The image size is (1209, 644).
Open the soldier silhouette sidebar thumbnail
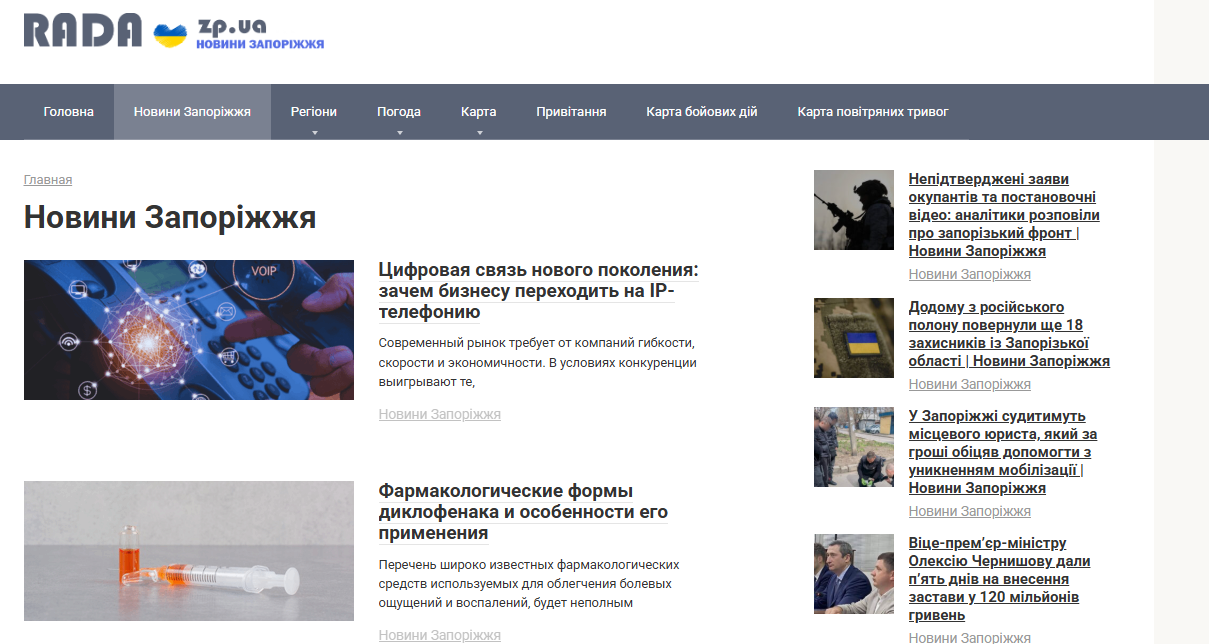[x=854, y=210]
